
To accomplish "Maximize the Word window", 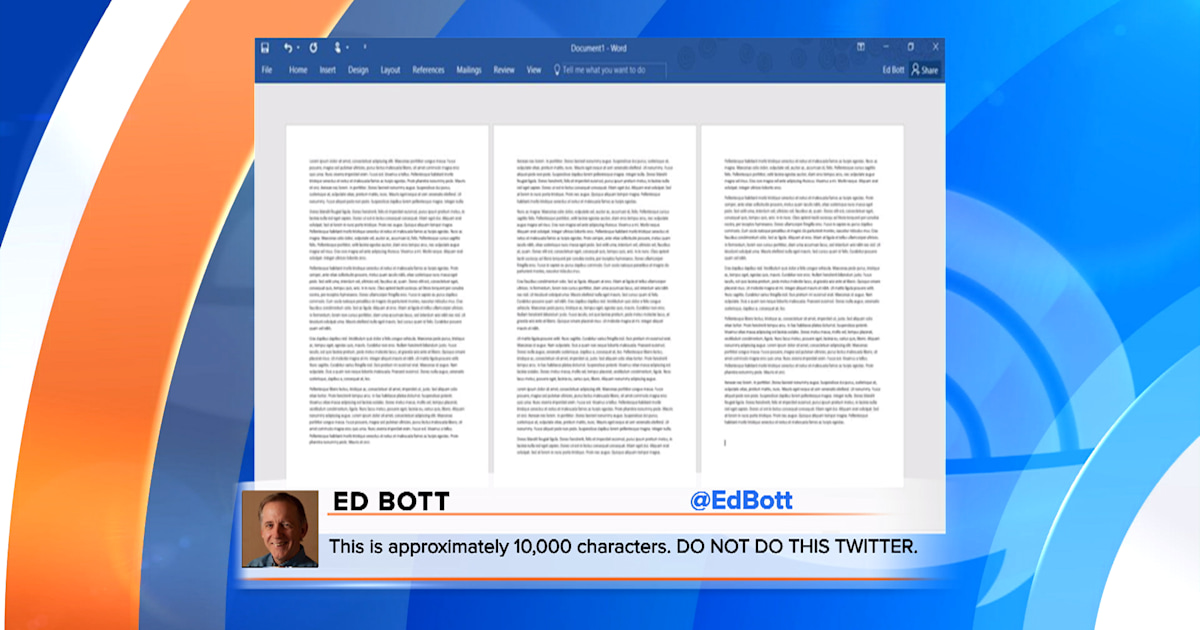I will [x=910, y=47].
